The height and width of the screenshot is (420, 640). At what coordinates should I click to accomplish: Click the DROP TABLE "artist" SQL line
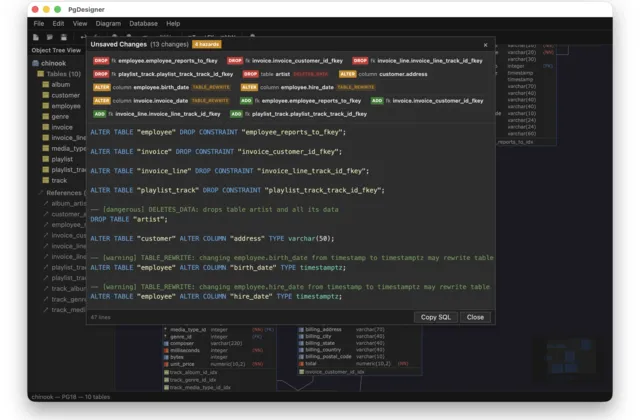(x=129, y=219)
